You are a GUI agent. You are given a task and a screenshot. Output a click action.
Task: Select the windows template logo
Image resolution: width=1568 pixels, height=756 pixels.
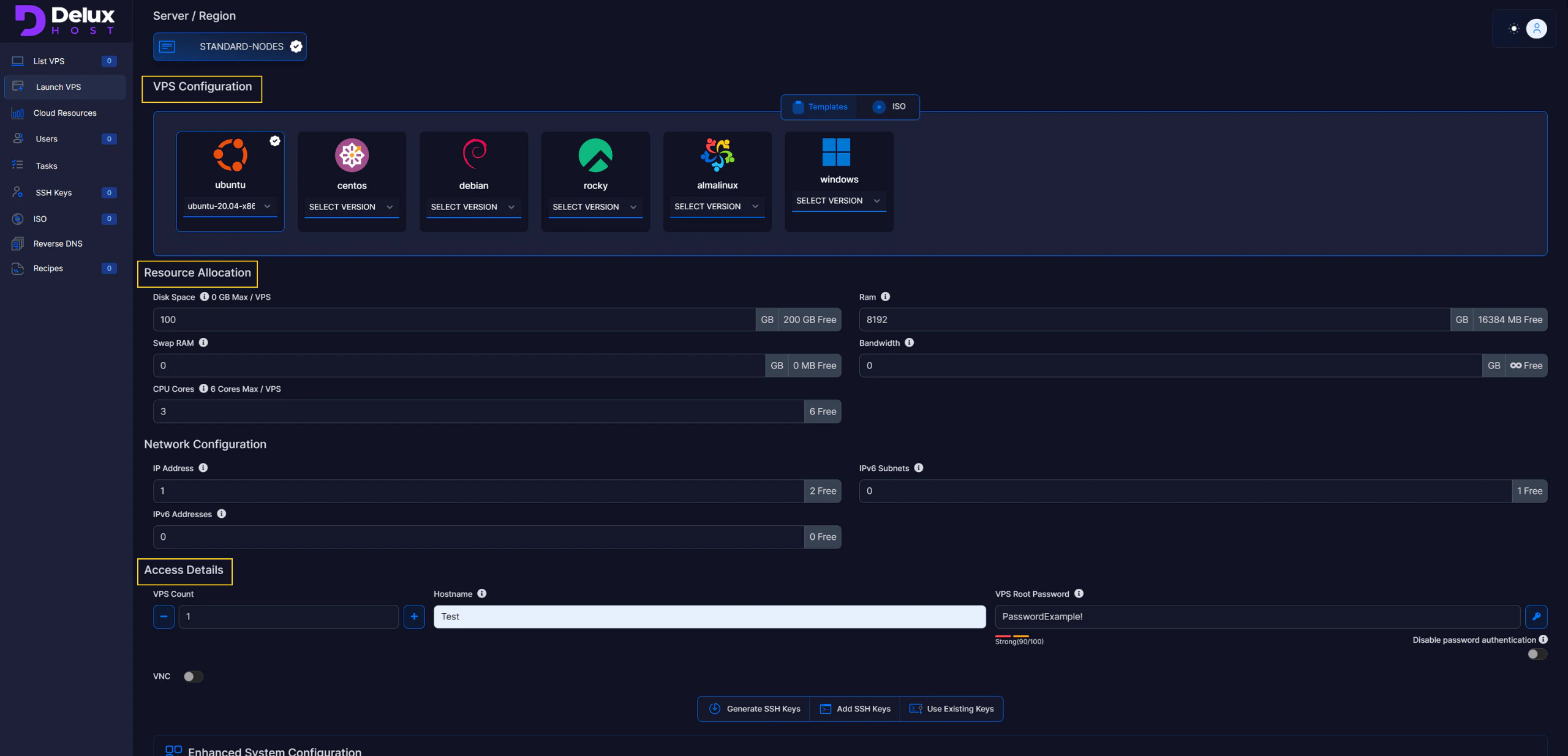click(x=836, y=152)
